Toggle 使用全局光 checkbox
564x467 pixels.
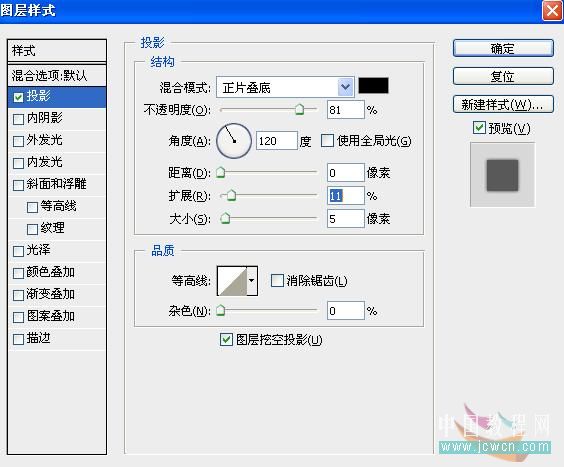[x=327, y=141]
